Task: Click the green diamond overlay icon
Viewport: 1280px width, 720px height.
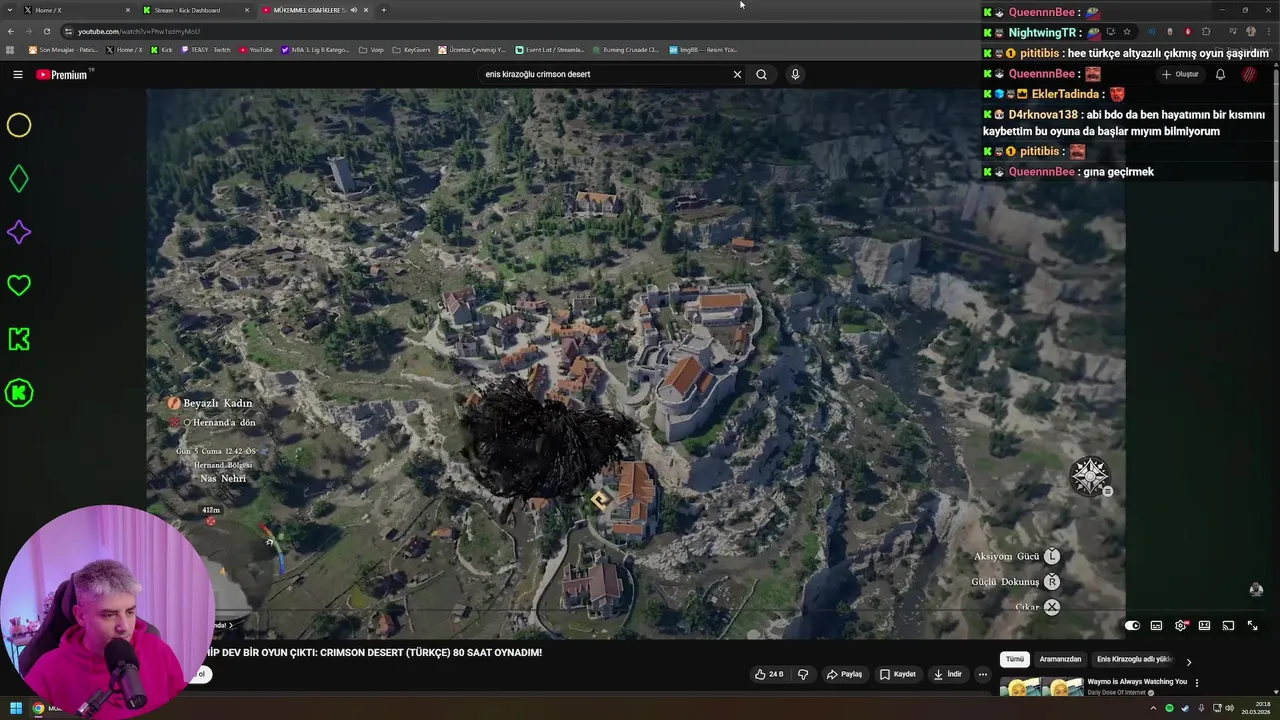Action: [19, 179]
